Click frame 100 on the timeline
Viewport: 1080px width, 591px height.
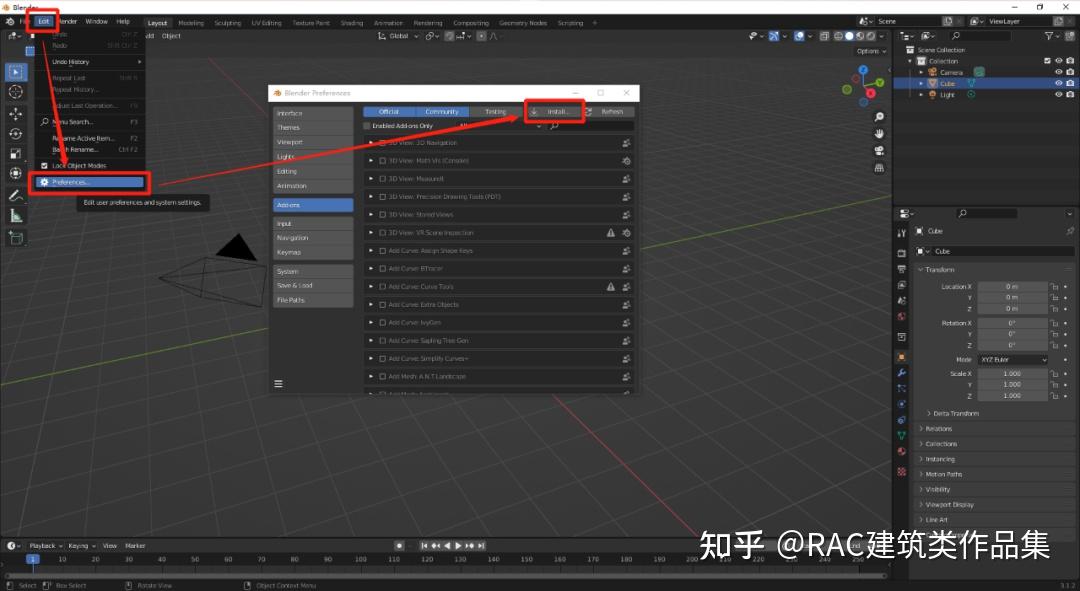[x=360, y=560]
